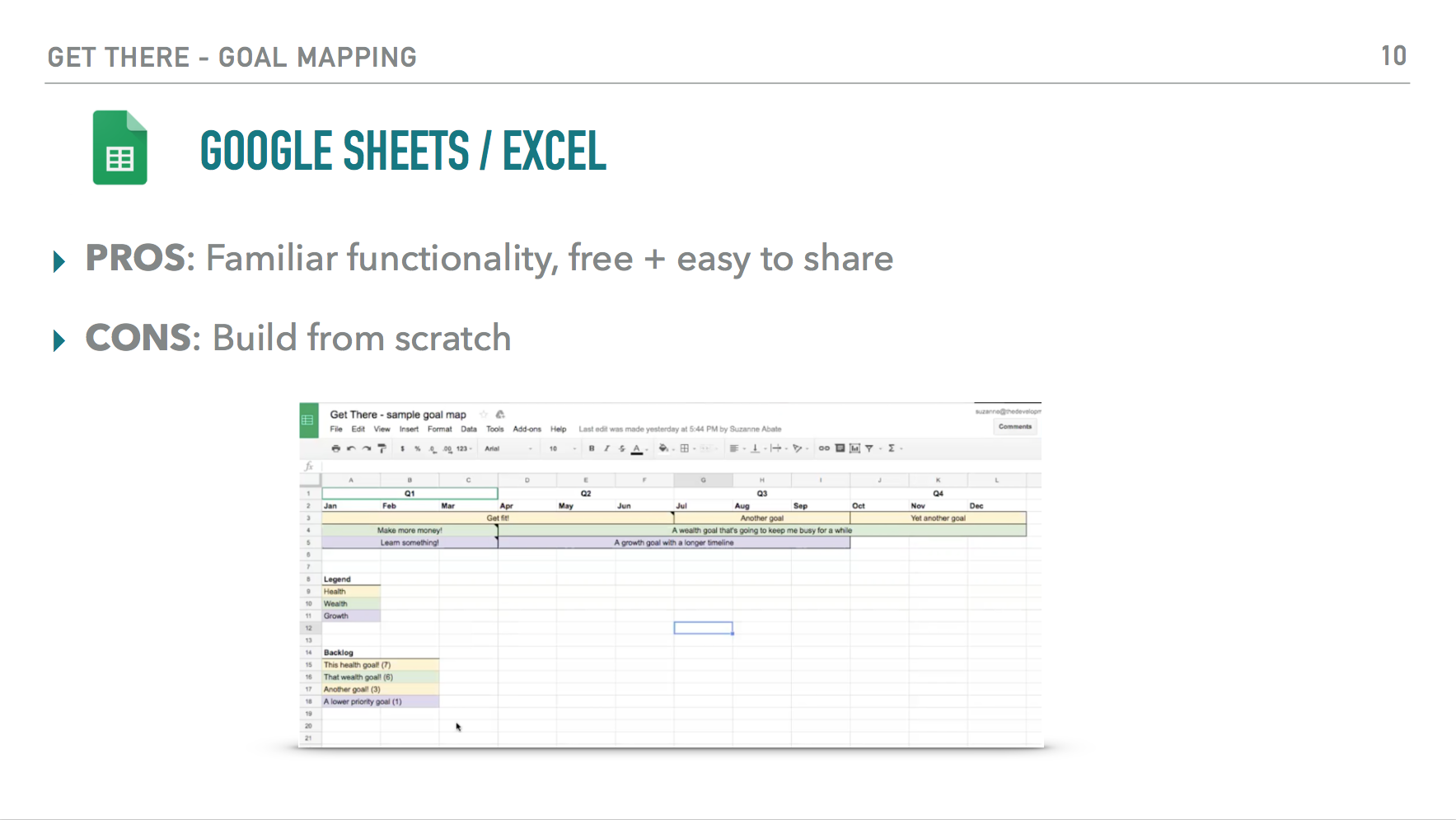Star the document with the star icon

(x=484, y=415)
